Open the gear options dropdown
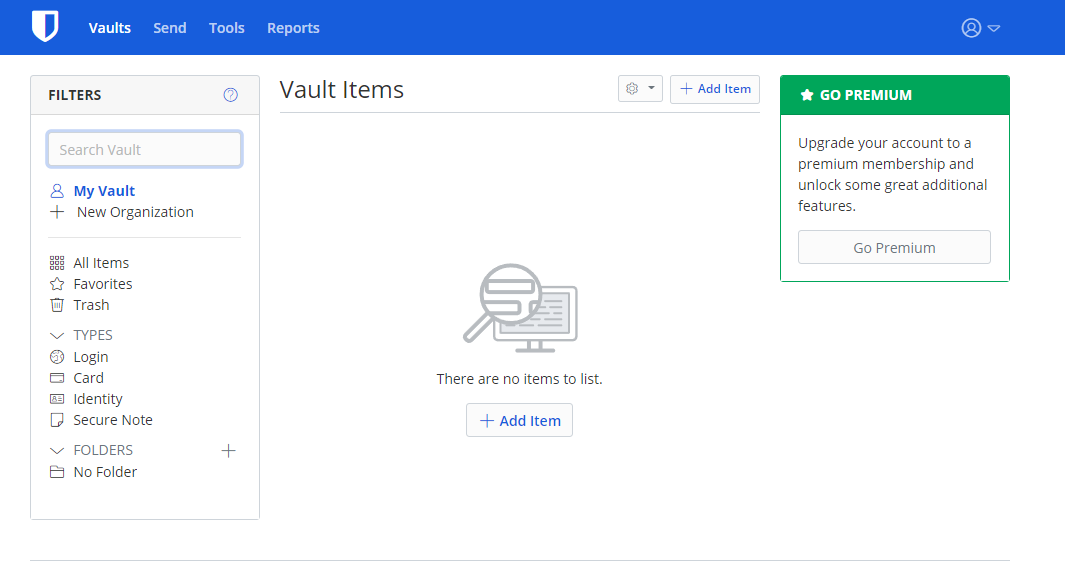Image resolution: width=1065 pixels, height=582 pixels. click(640, 89)
